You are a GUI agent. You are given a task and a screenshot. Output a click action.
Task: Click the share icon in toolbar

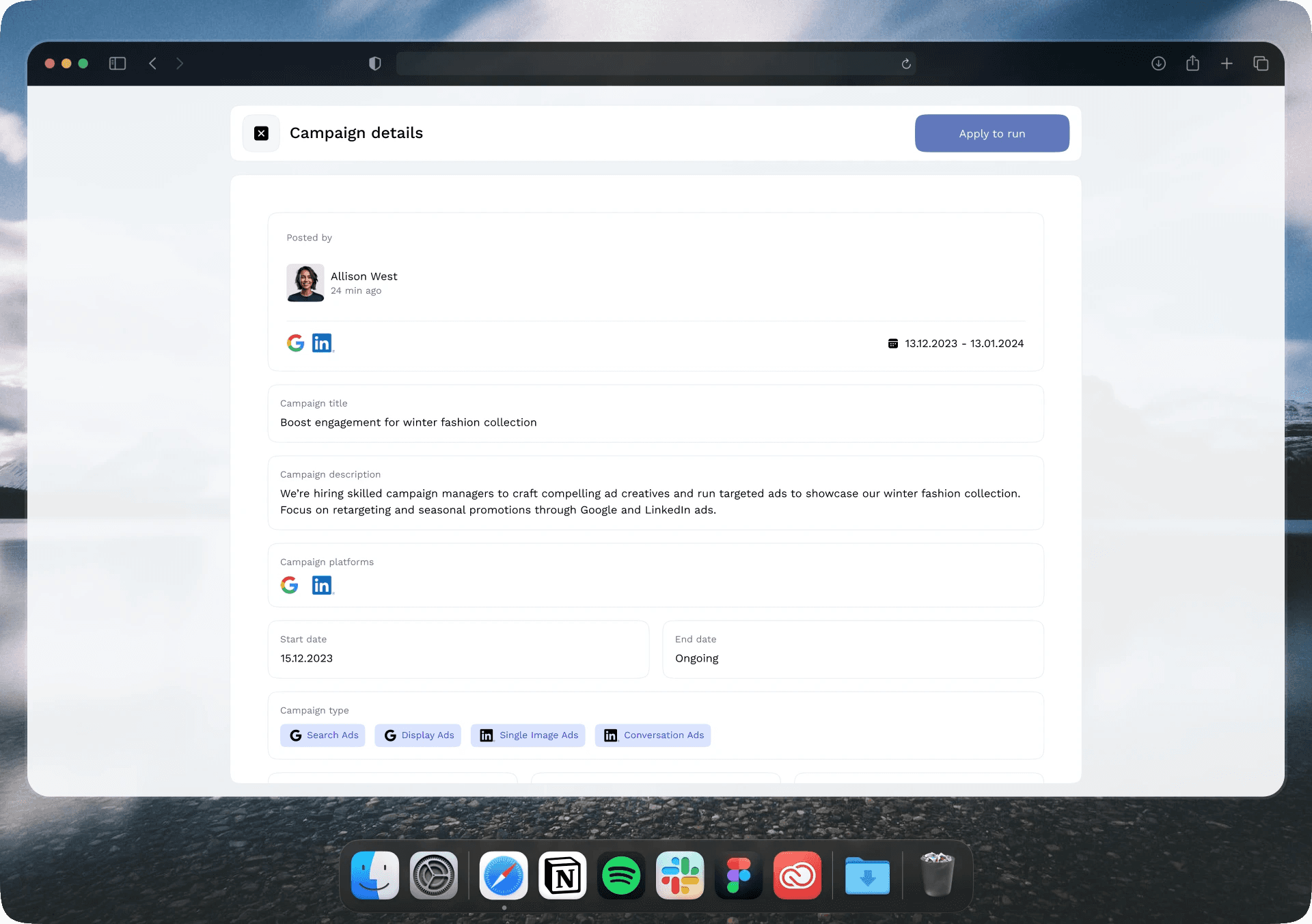point(1192,64)
